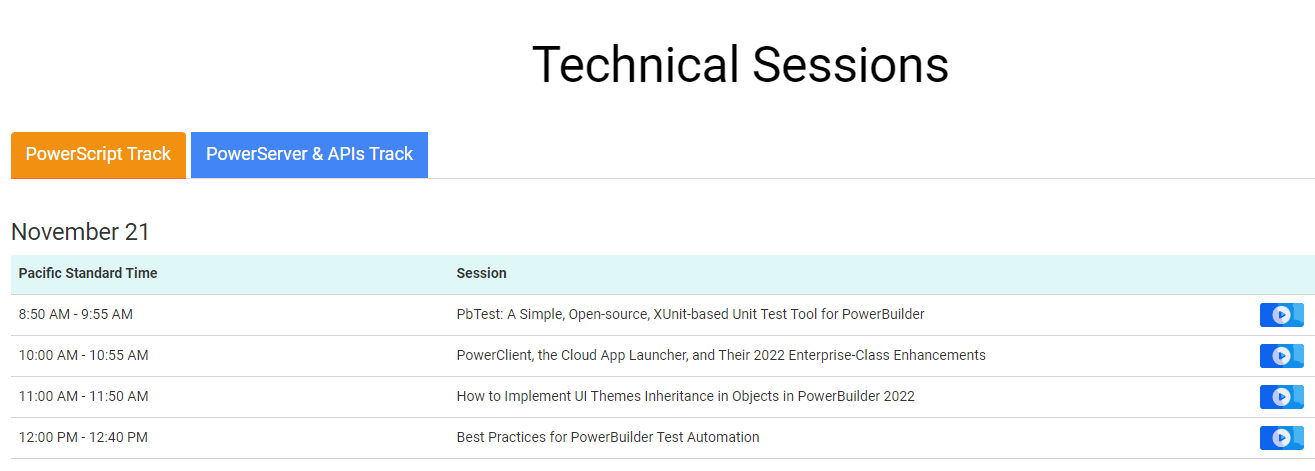This screenshot has height=471, width=1315.
Task: Click the November 21 date heading
Action: coord(80,232)
